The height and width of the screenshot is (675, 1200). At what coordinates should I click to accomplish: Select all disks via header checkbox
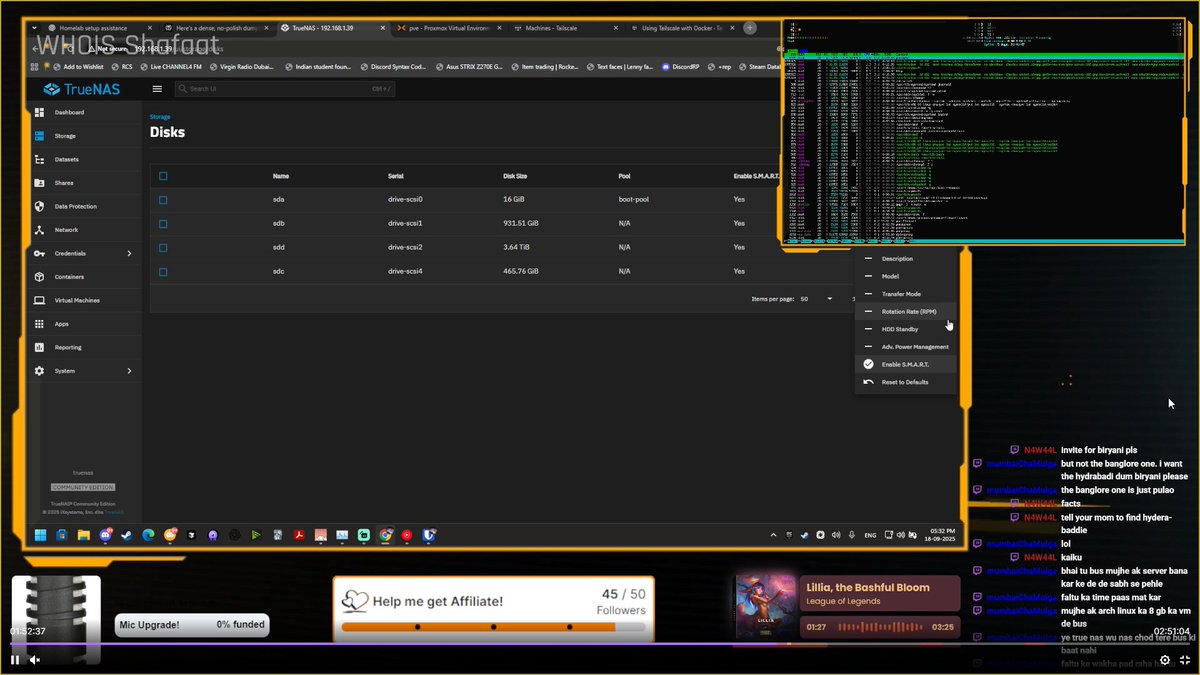tap(163, 175)
